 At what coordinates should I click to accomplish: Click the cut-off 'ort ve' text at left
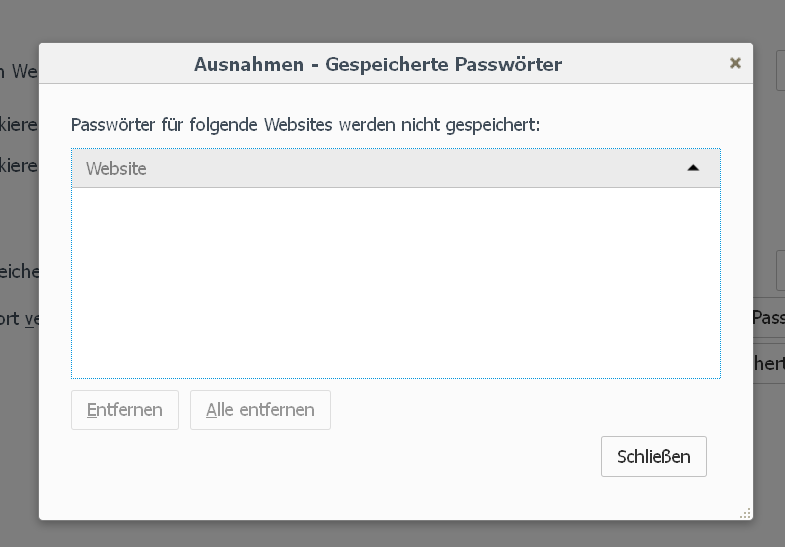pos(19,318)
